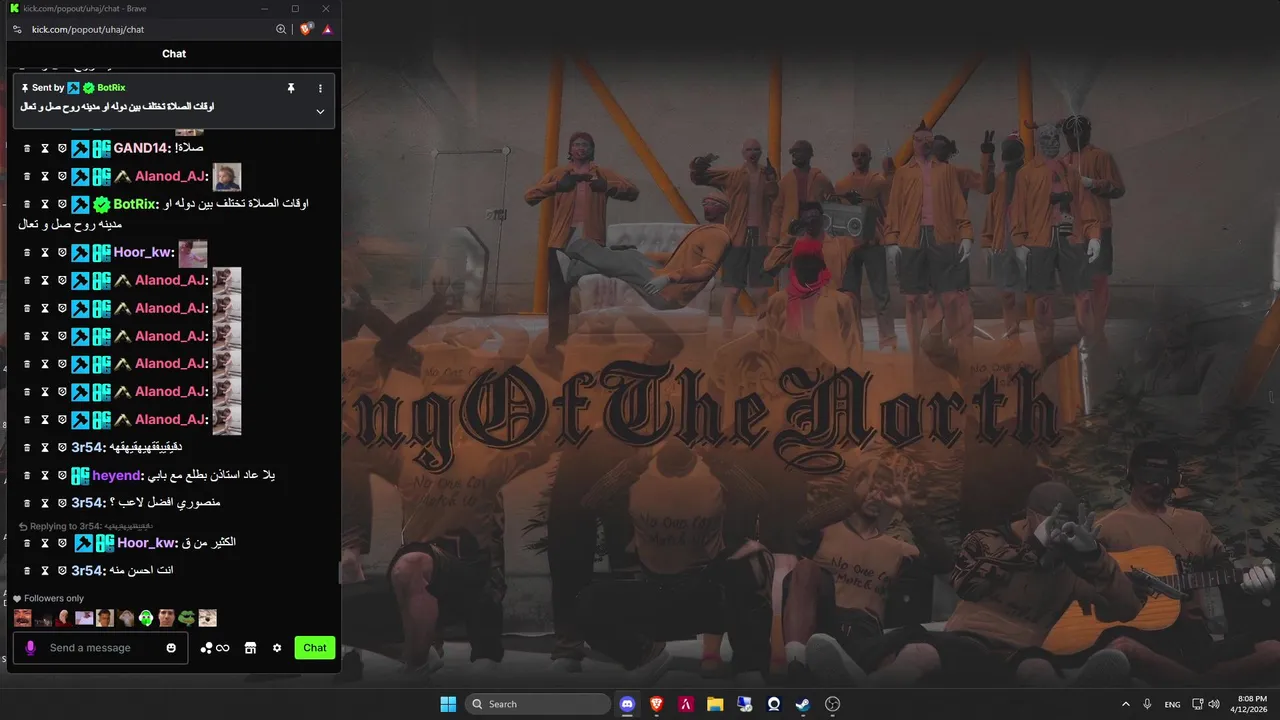
Task: Timeout GAND14 using the hourglass icon
Action: (45, 148)
